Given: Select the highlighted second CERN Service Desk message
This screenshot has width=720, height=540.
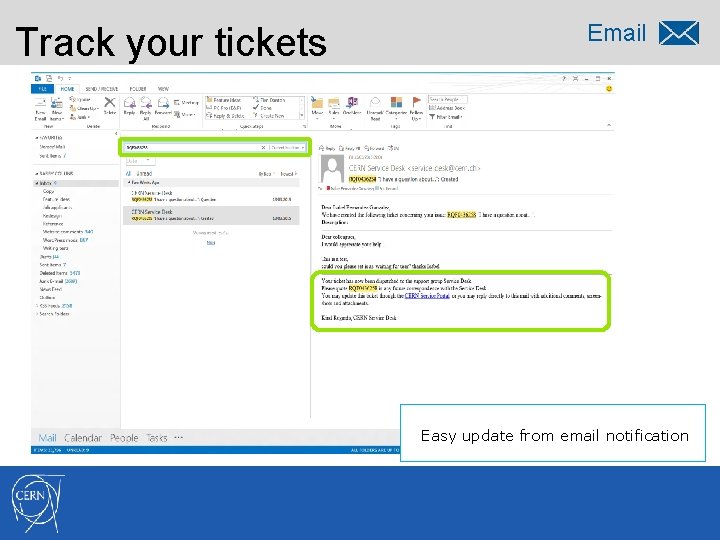Looking at the screenshot, I should point(211,215).
